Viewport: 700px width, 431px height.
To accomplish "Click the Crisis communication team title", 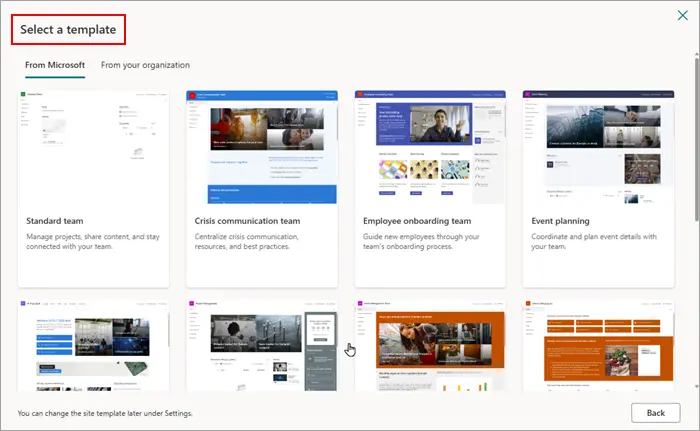I will click(248, 219).
